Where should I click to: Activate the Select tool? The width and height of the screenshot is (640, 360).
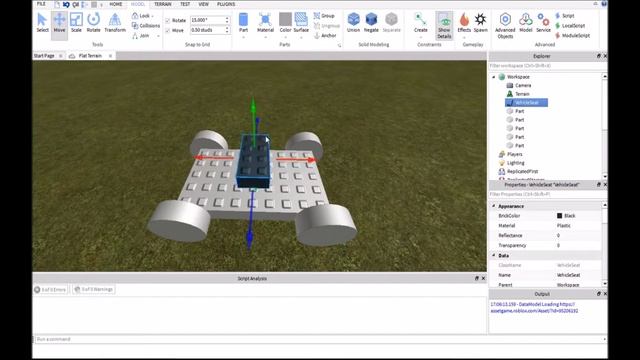[42, 23]
